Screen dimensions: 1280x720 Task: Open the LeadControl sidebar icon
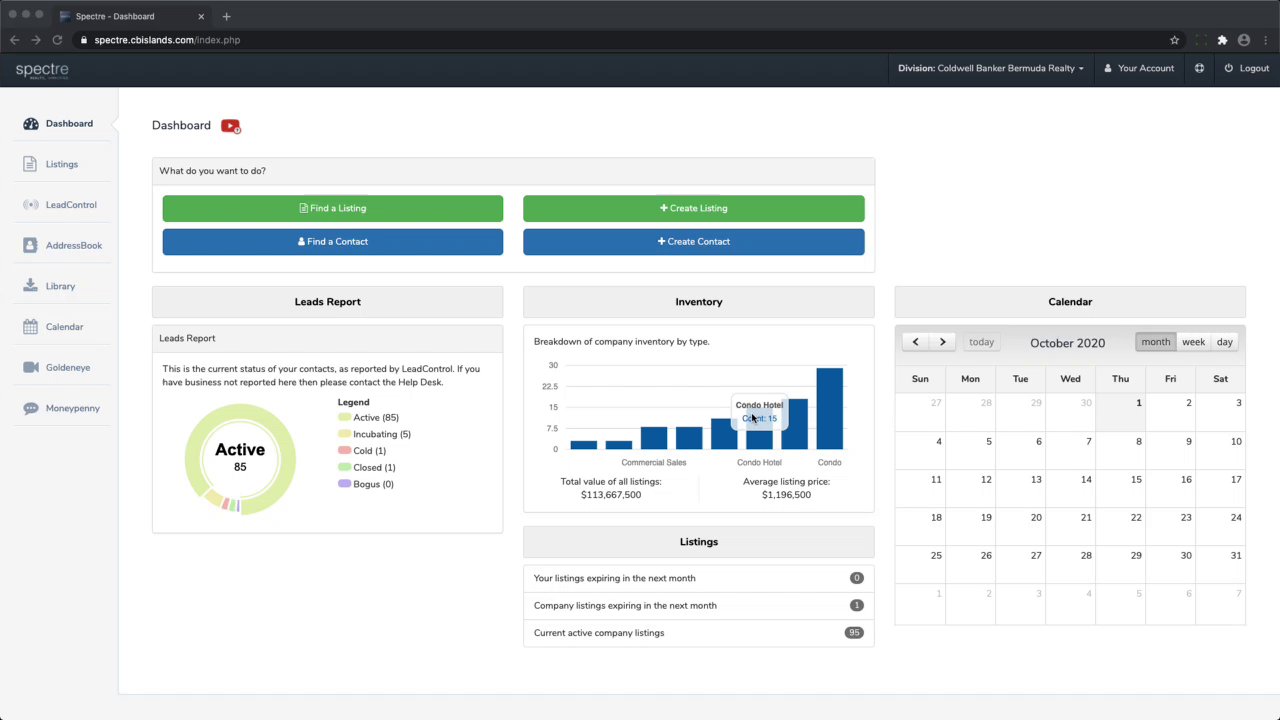pos(30,205)
